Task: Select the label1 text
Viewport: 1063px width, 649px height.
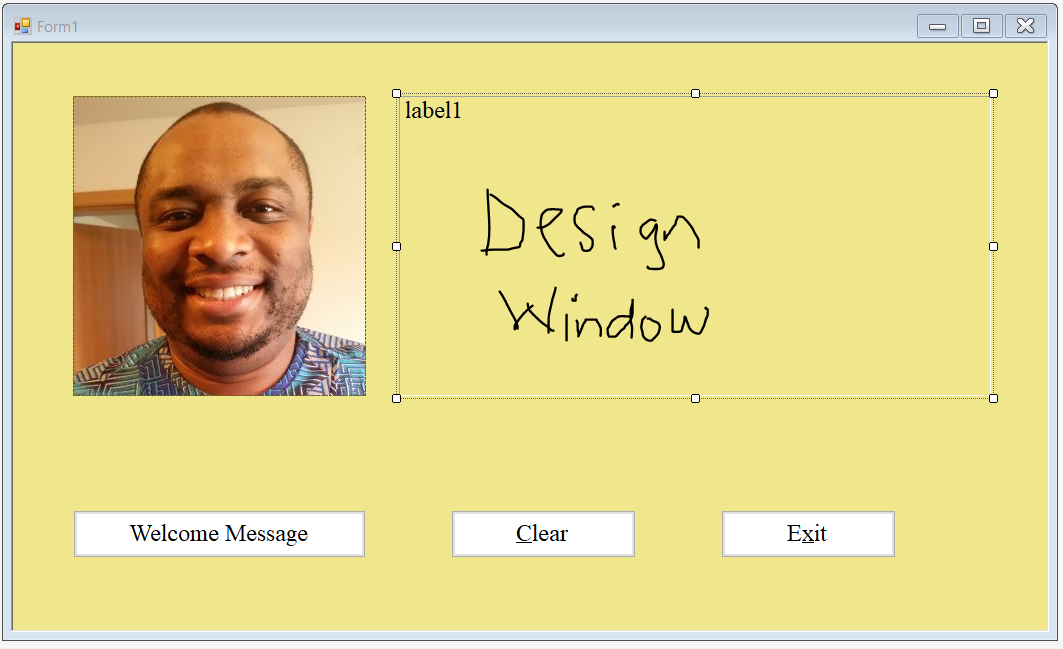Action: click(433, 111)
